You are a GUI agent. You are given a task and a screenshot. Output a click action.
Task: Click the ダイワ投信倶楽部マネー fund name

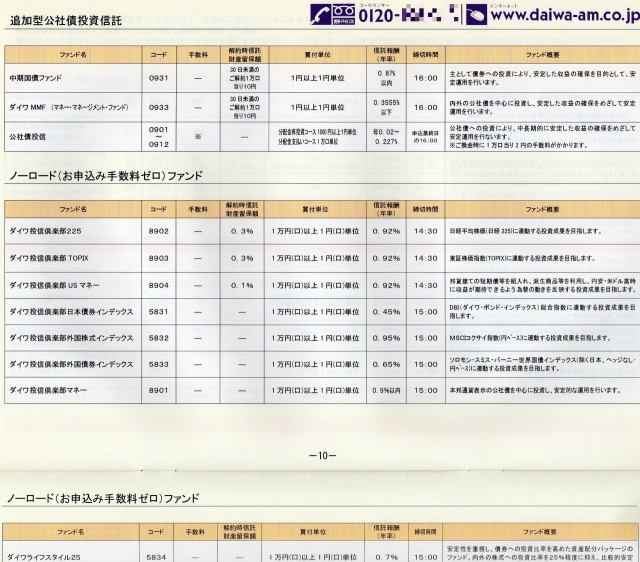pyautogui.click(x=48, y=390)
